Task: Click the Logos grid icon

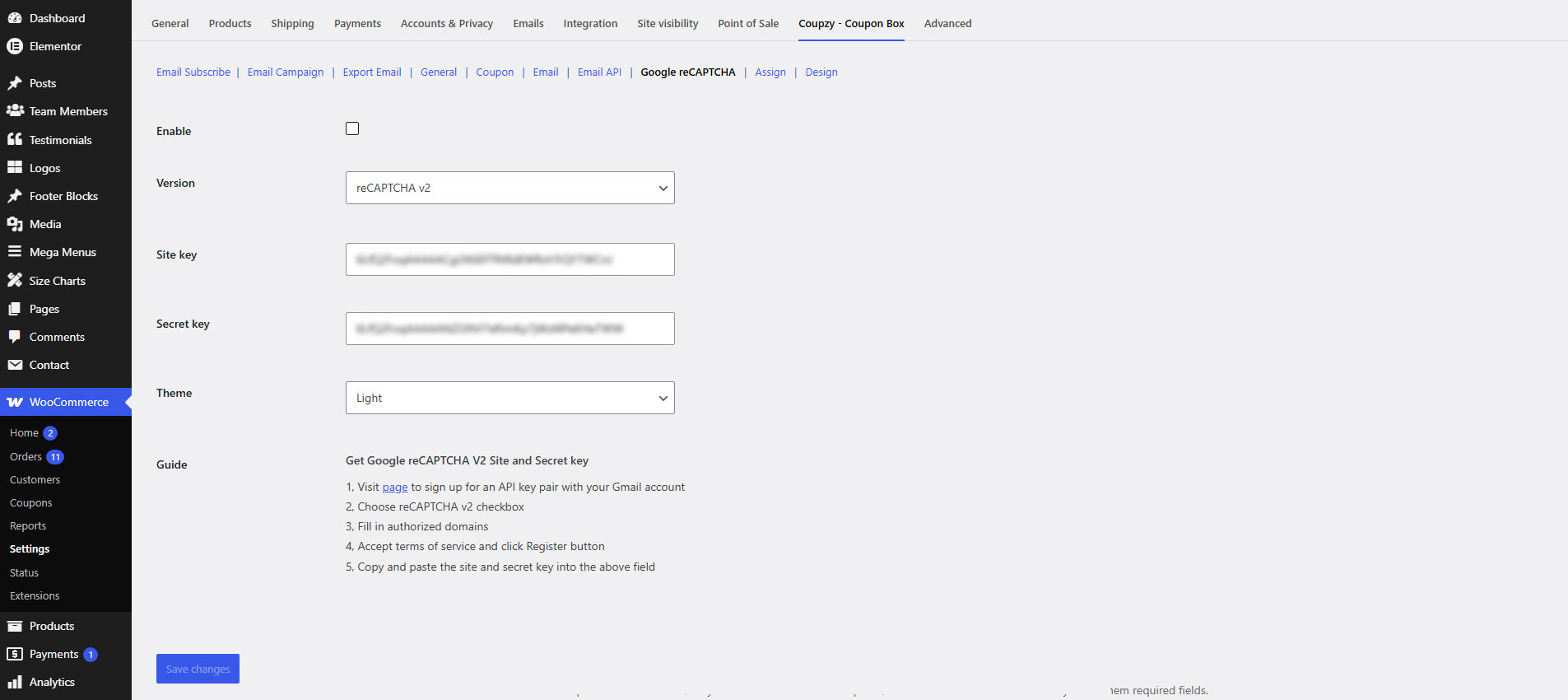Action: (15, 168)
